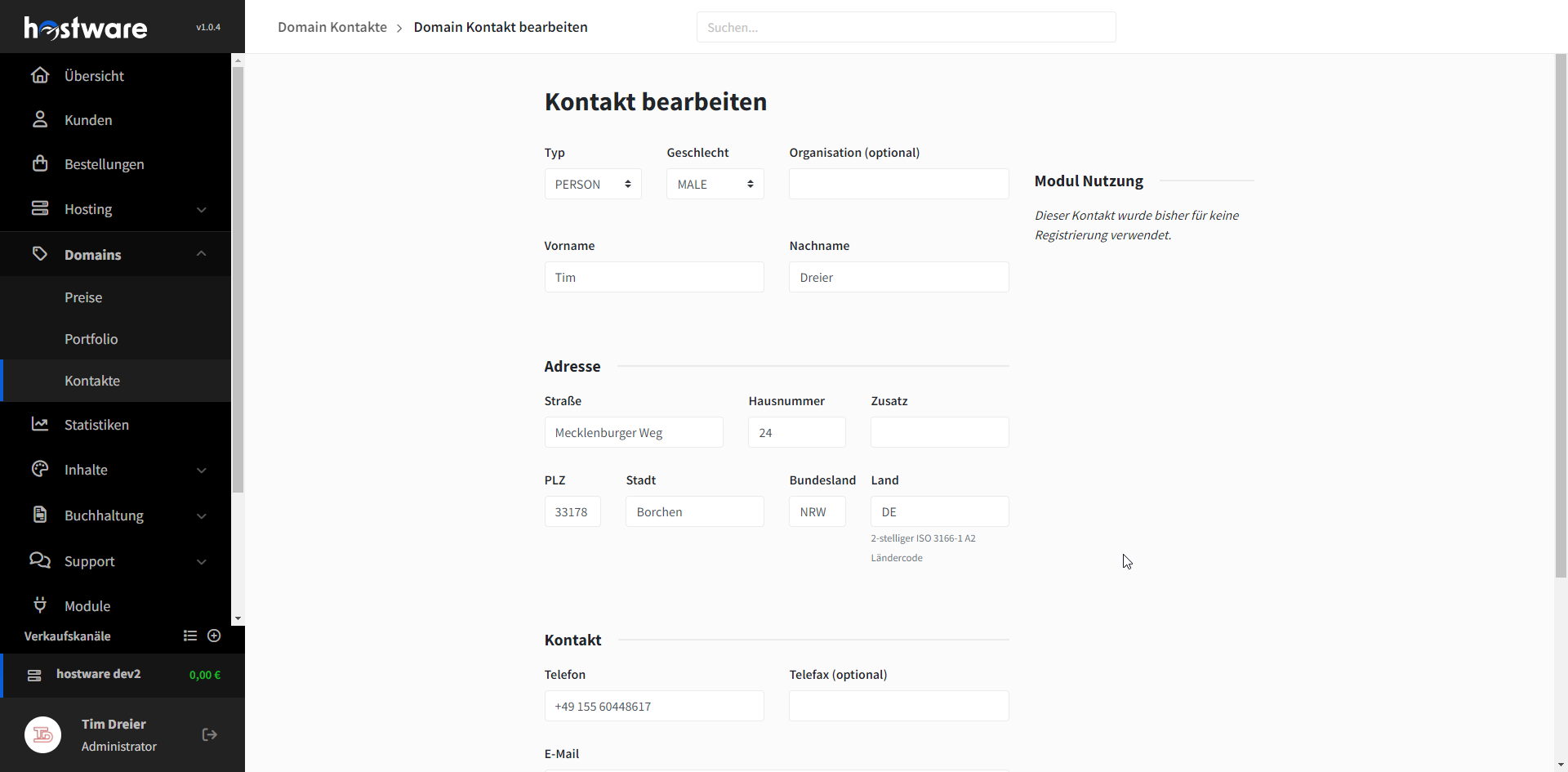Click the Suchen search field
This screenshot has height=772, width=1568.
point(906,27)
